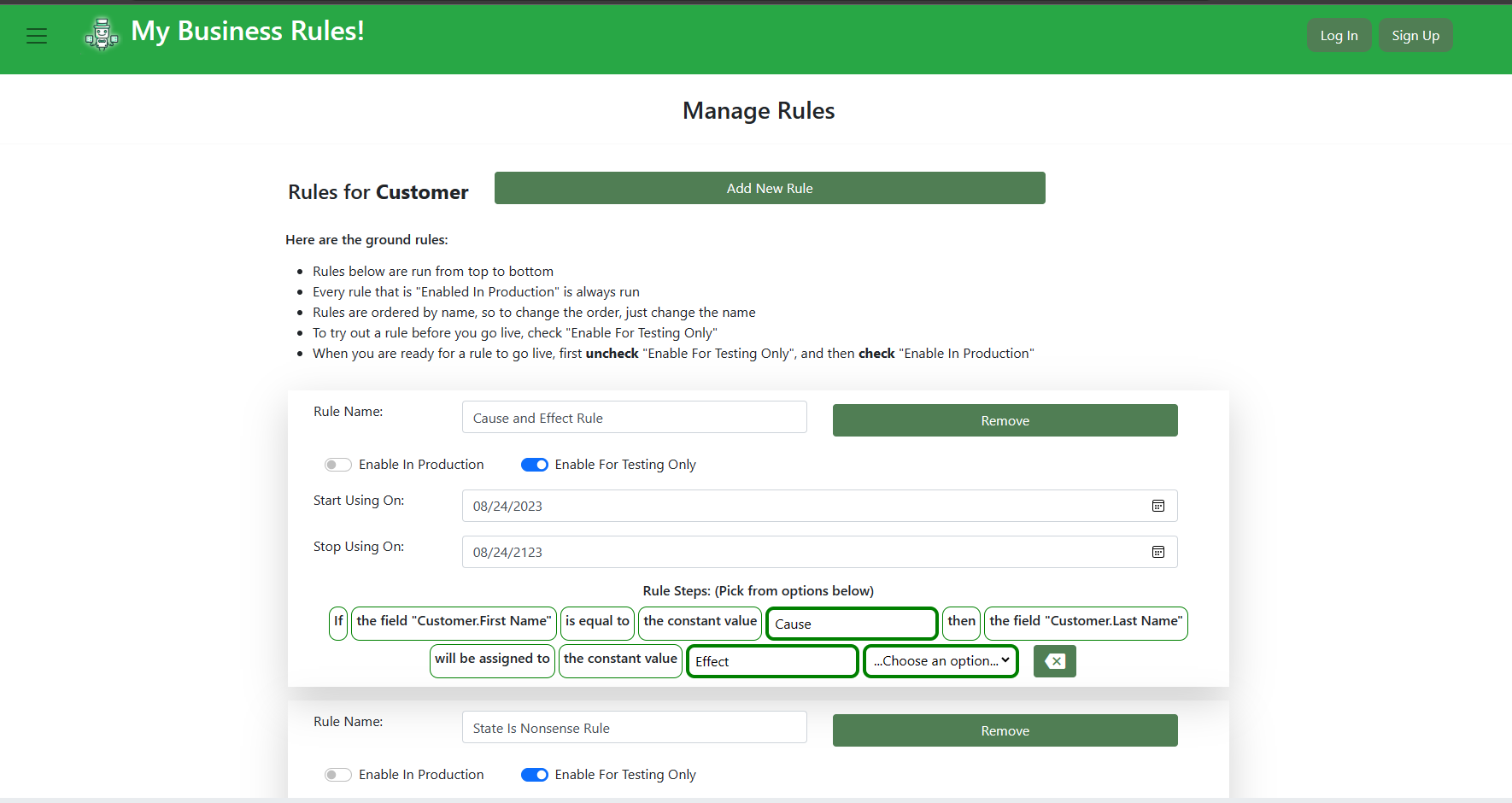The width and height of the screenshot is (1512, 803).
Task: Click the My Business Rules! title link
Action: click(248, 32)
